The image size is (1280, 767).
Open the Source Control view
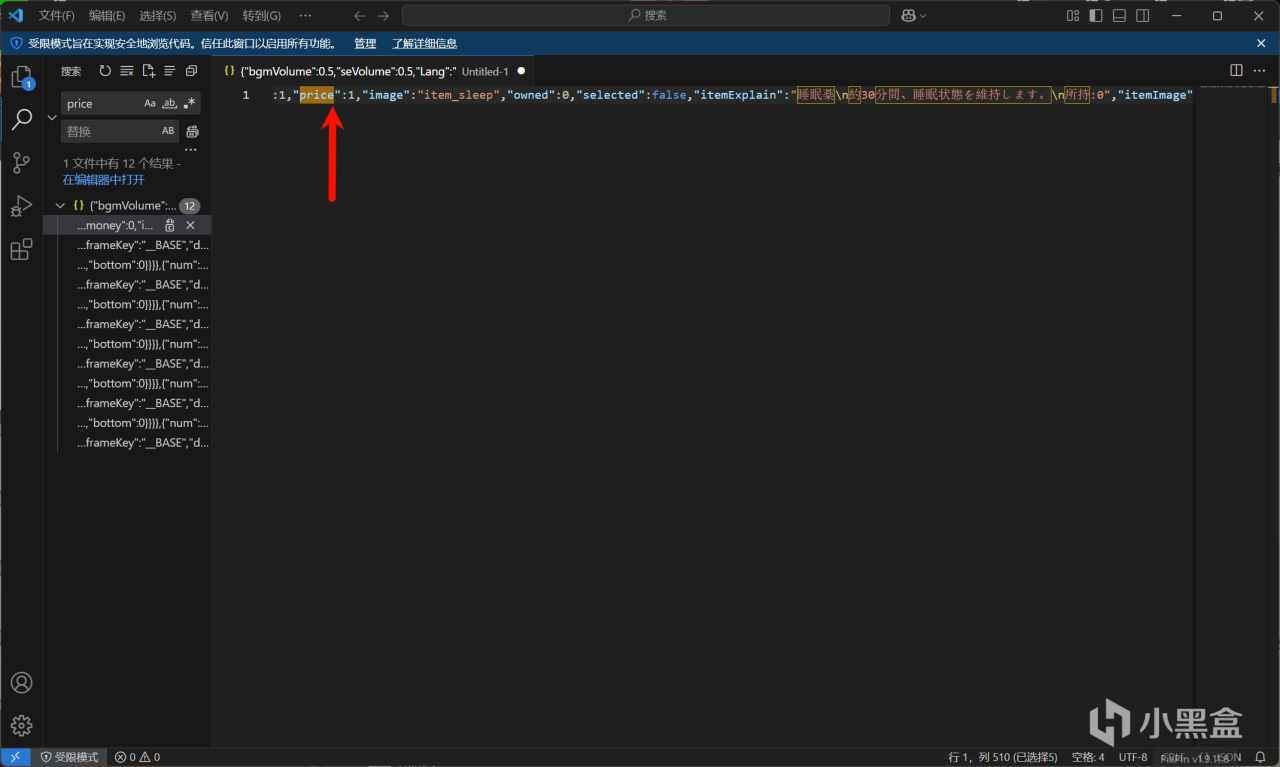point(21,163)
